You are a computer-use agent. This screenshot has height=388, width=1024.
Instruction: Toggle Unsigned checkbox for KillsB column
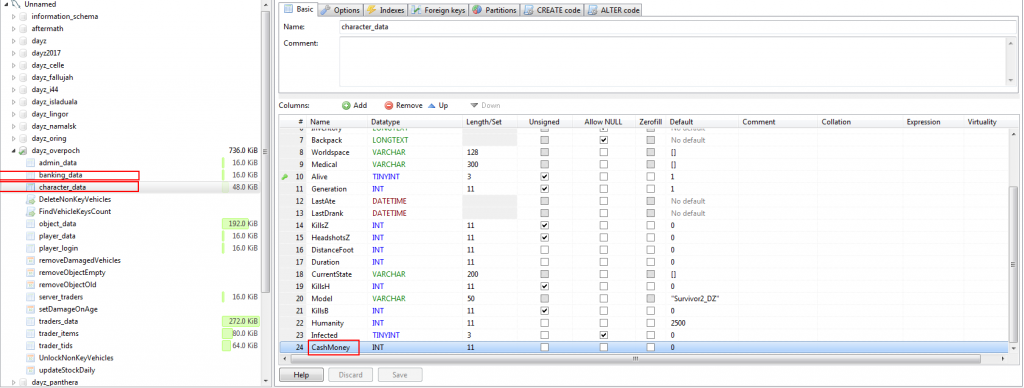545,311
